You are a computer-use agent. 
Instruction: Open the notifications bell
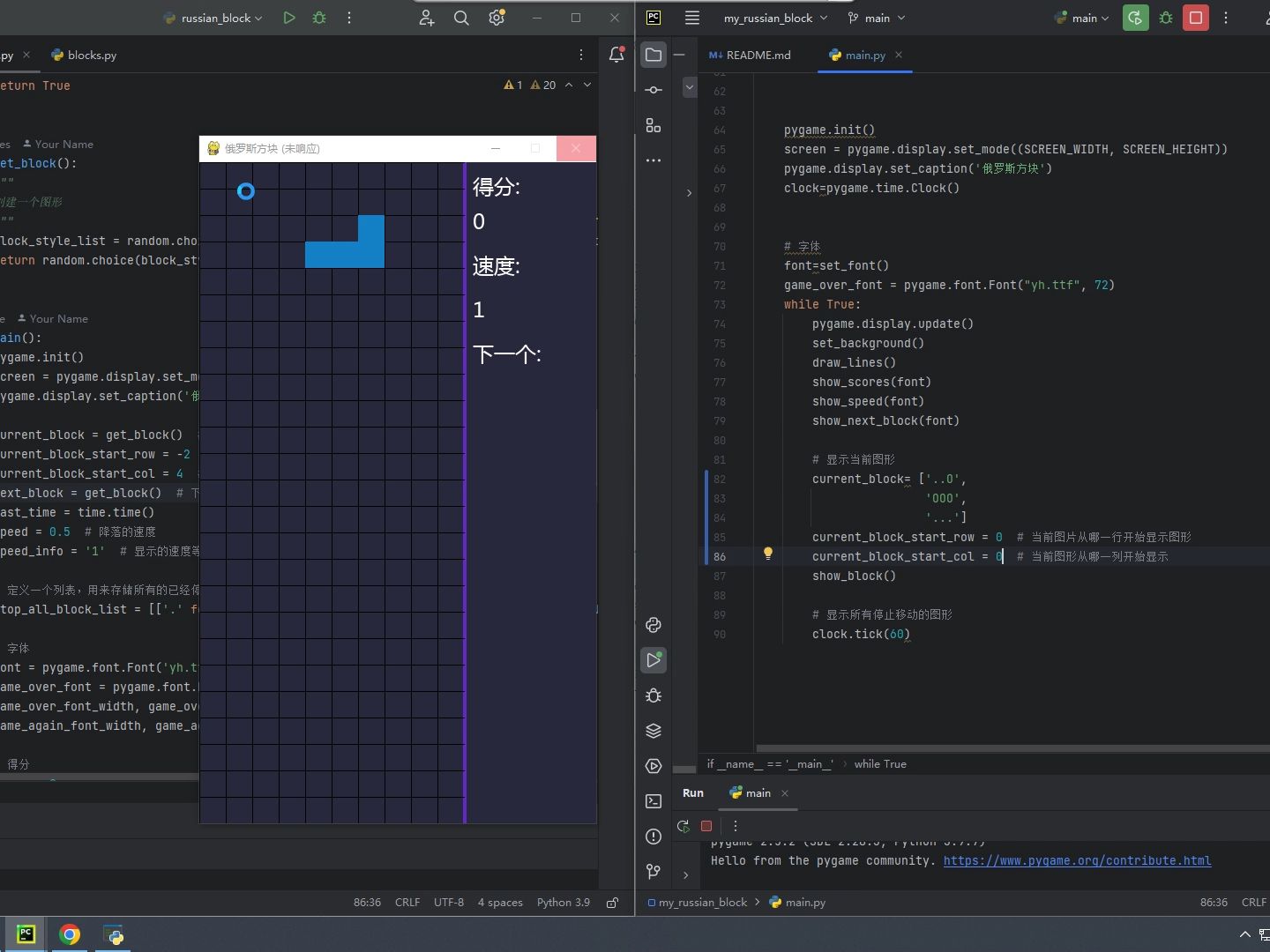(x=616, y=55)
